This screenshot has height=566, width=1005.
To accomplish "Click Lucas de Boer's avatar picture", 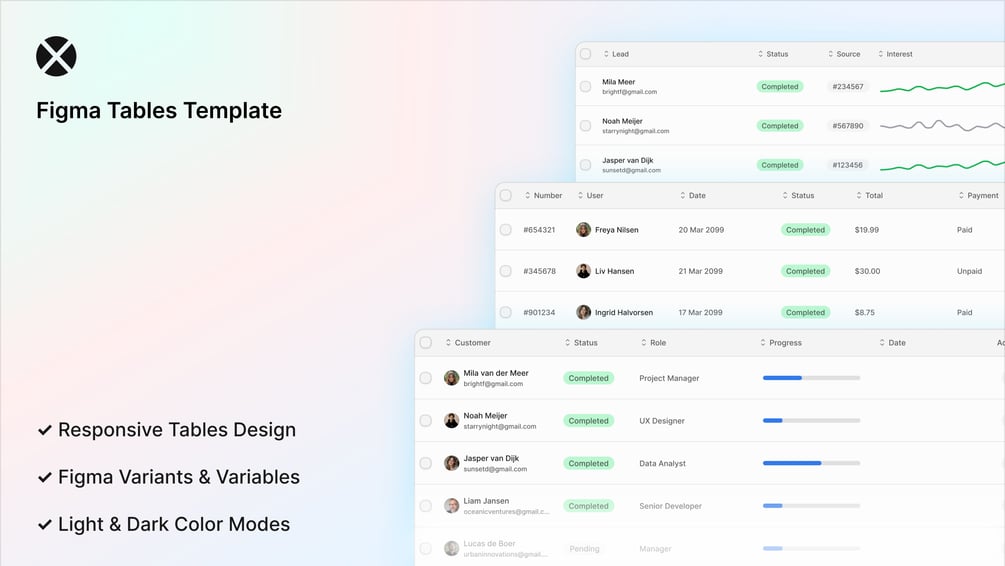I will pos(452,548).
